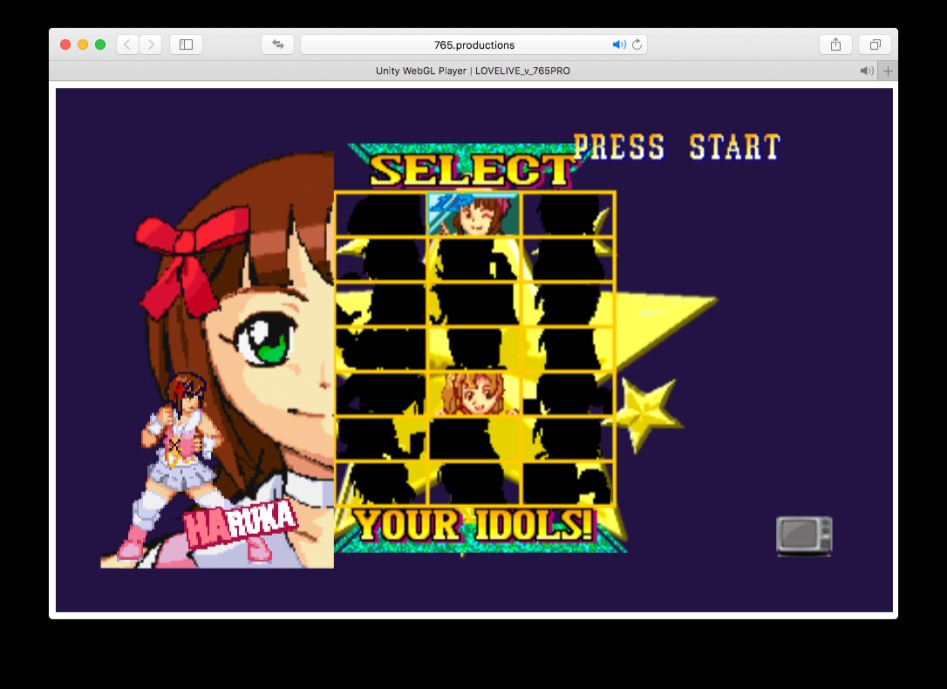The height and width of the screenshot is (689, 947).
Task: Select the winking idol portrait in top row
Action: (x=473, y=214)
